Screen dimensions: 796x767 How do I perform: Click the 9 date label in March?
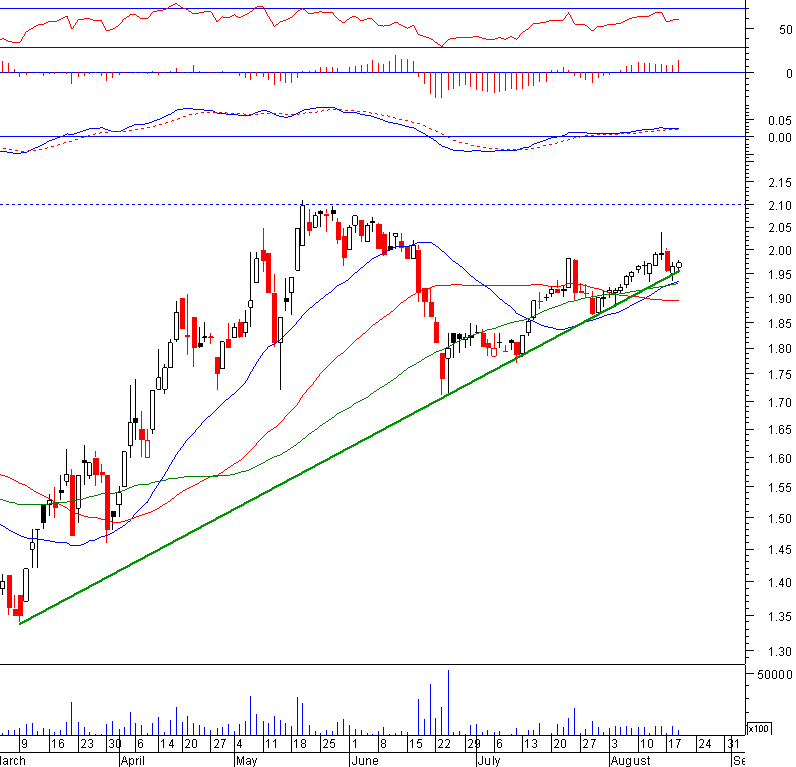[24, 744]
